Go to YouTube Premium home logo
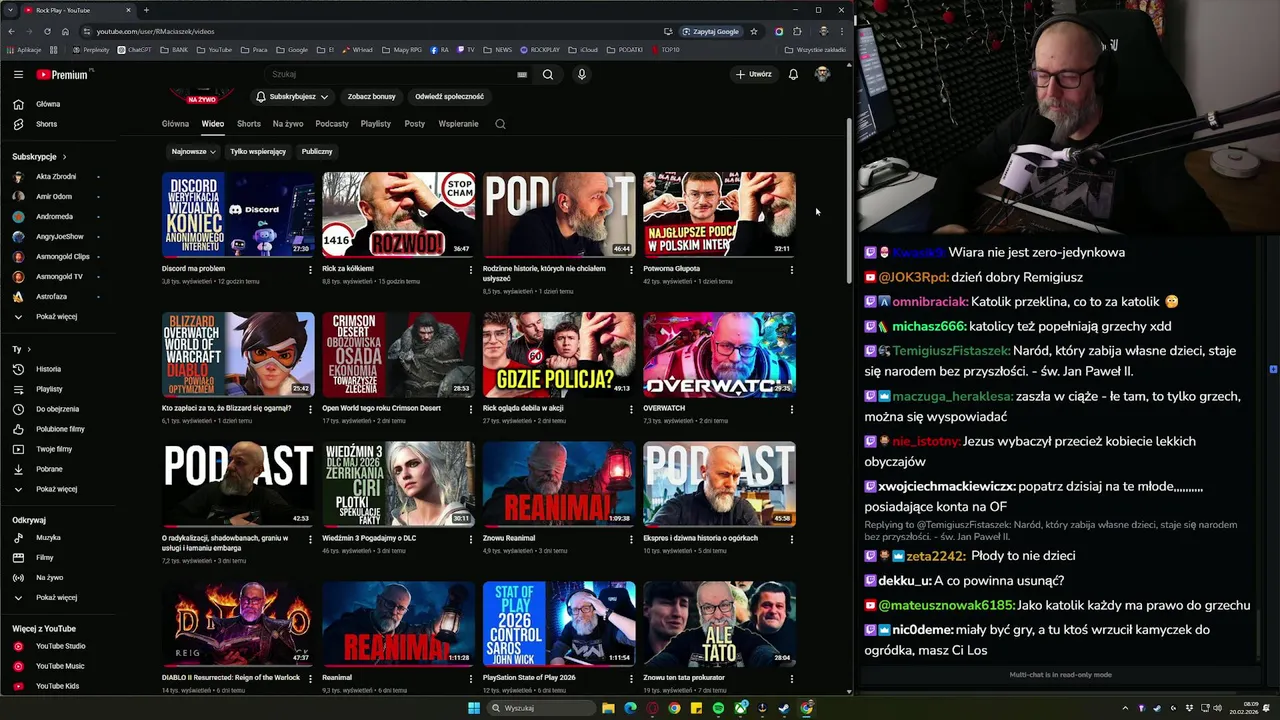 click(x=62, y=74)
